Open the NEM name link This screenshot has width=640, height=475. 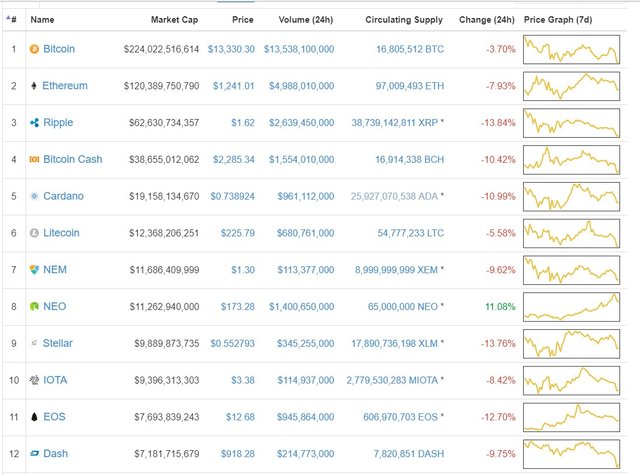55,270
